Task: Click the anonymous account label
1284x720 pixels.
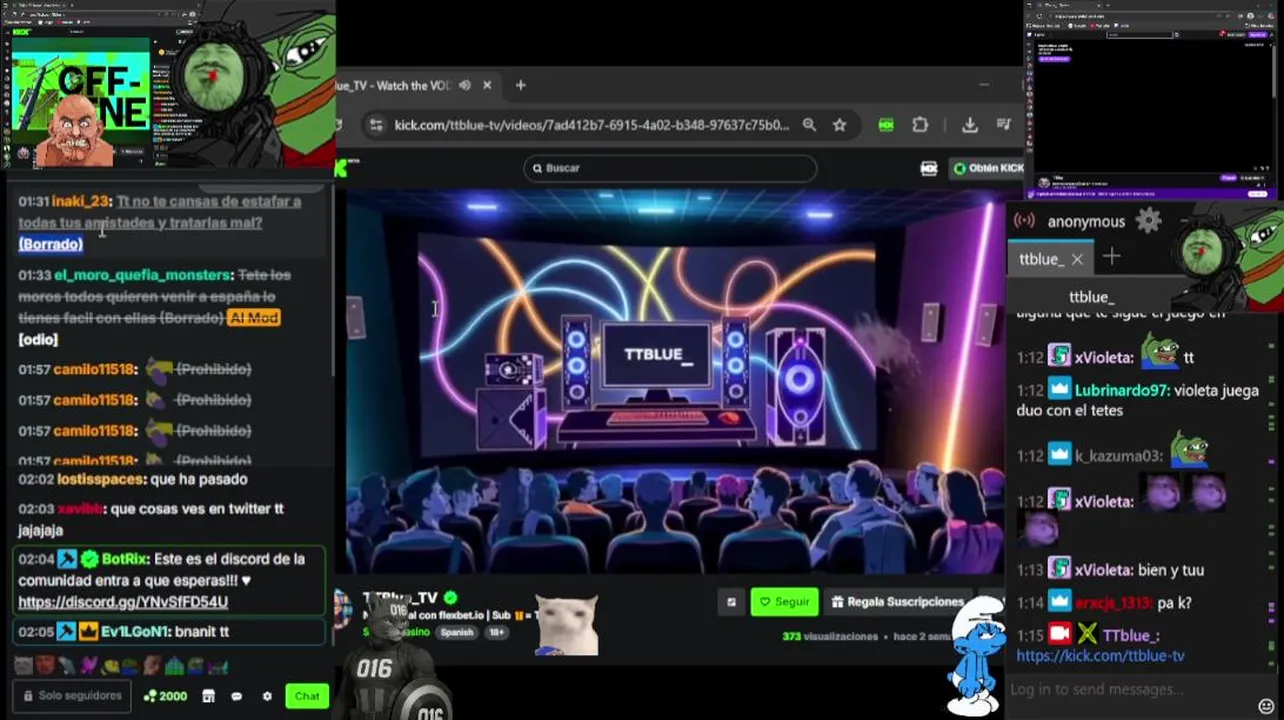Action: click(x=1086, y=222)
